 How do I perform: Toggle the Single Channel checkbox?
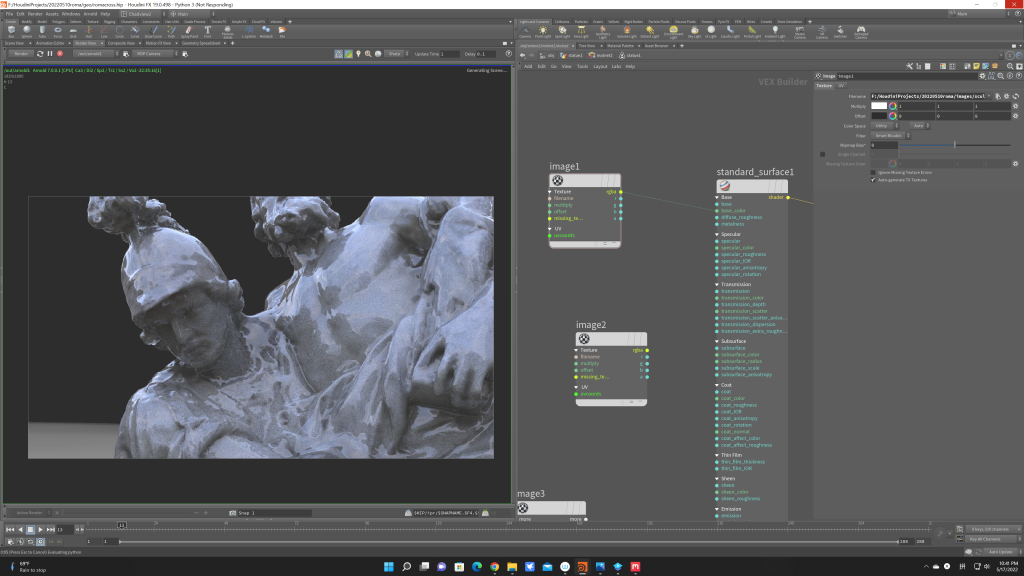pos(823,154)
